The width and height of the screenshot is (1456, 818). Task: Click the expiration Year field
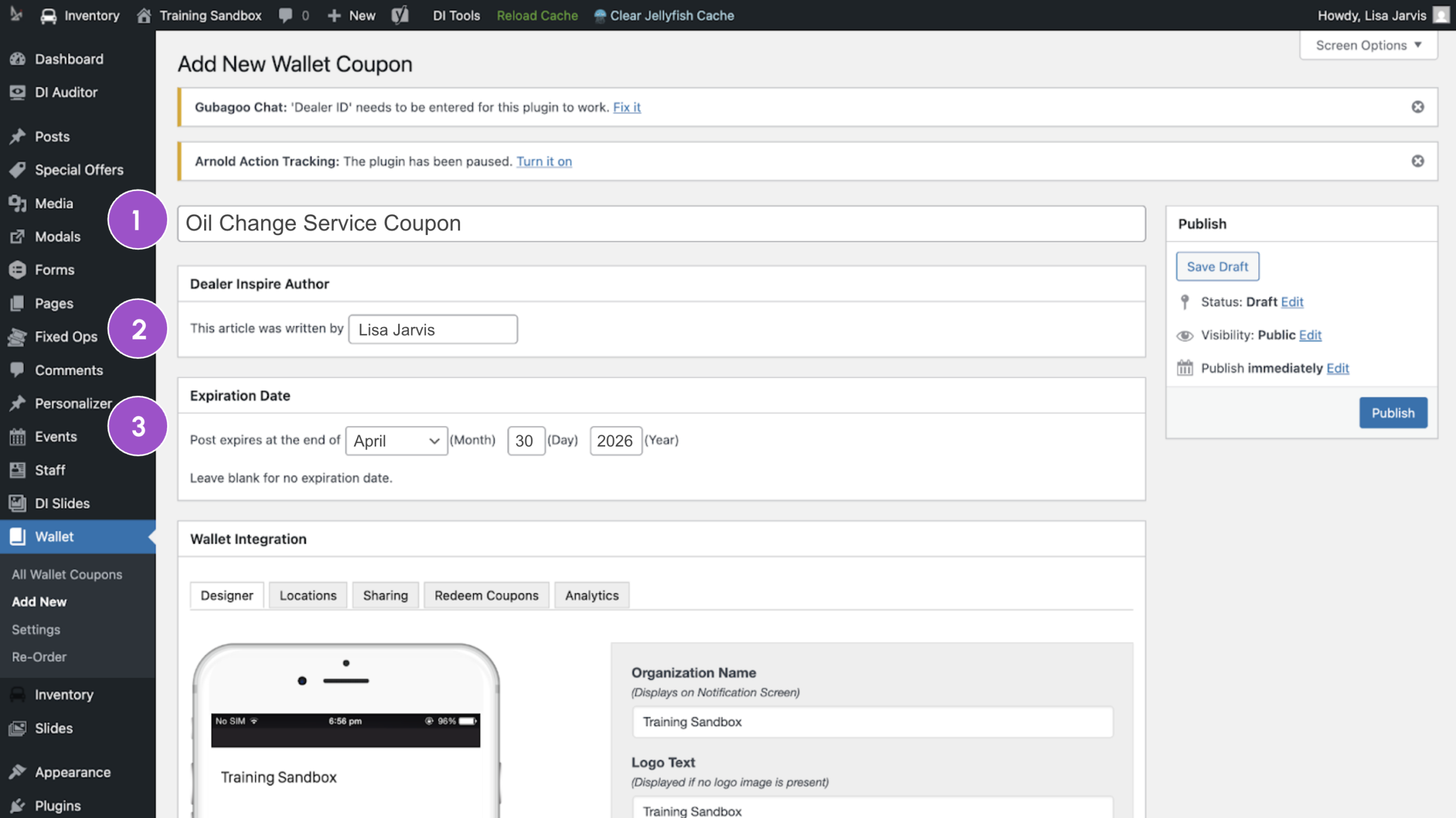coord(616,441)
